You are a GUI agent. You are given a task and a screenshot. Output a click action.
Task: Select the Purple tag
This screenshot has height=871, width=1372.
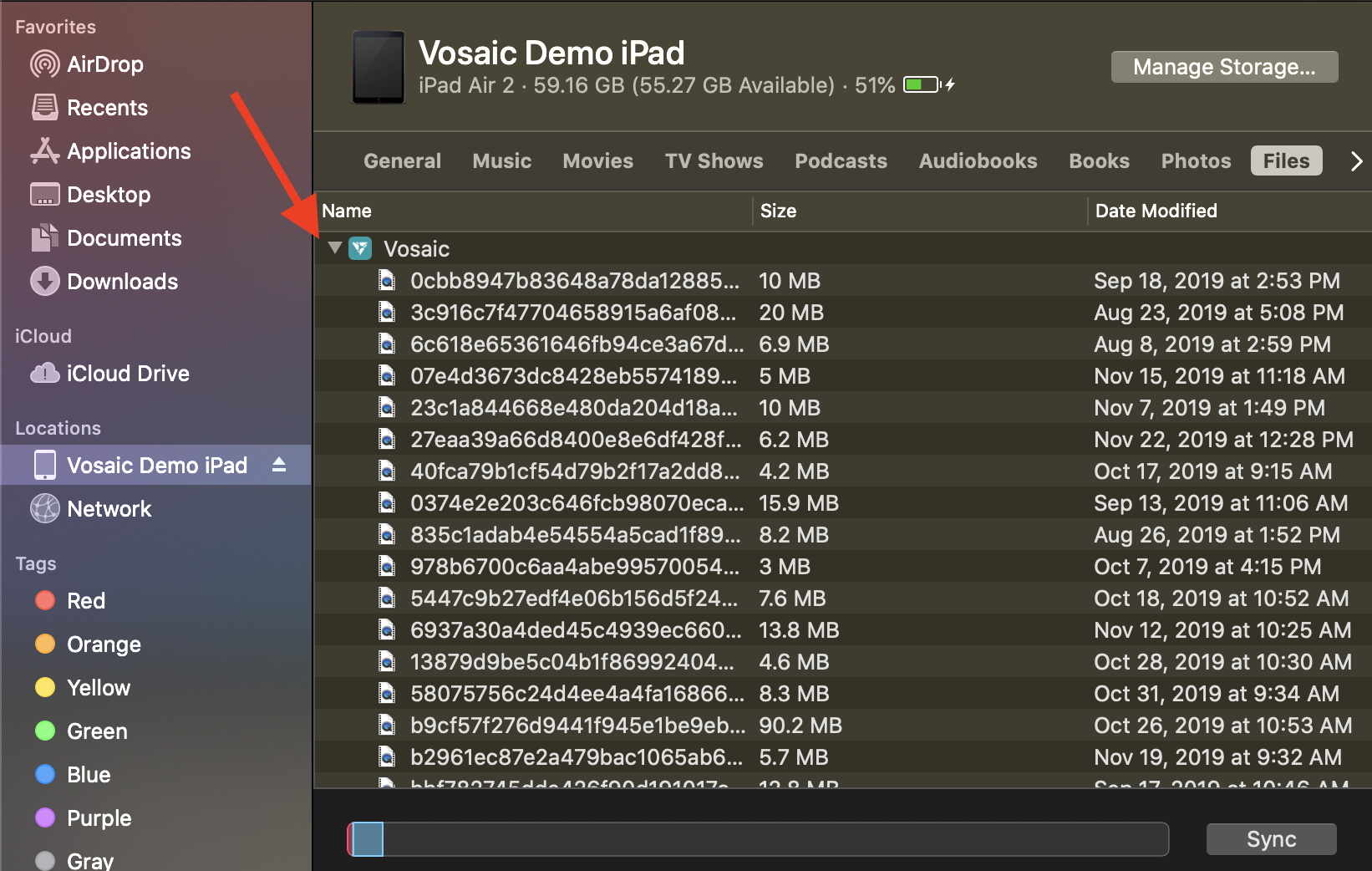83,818
